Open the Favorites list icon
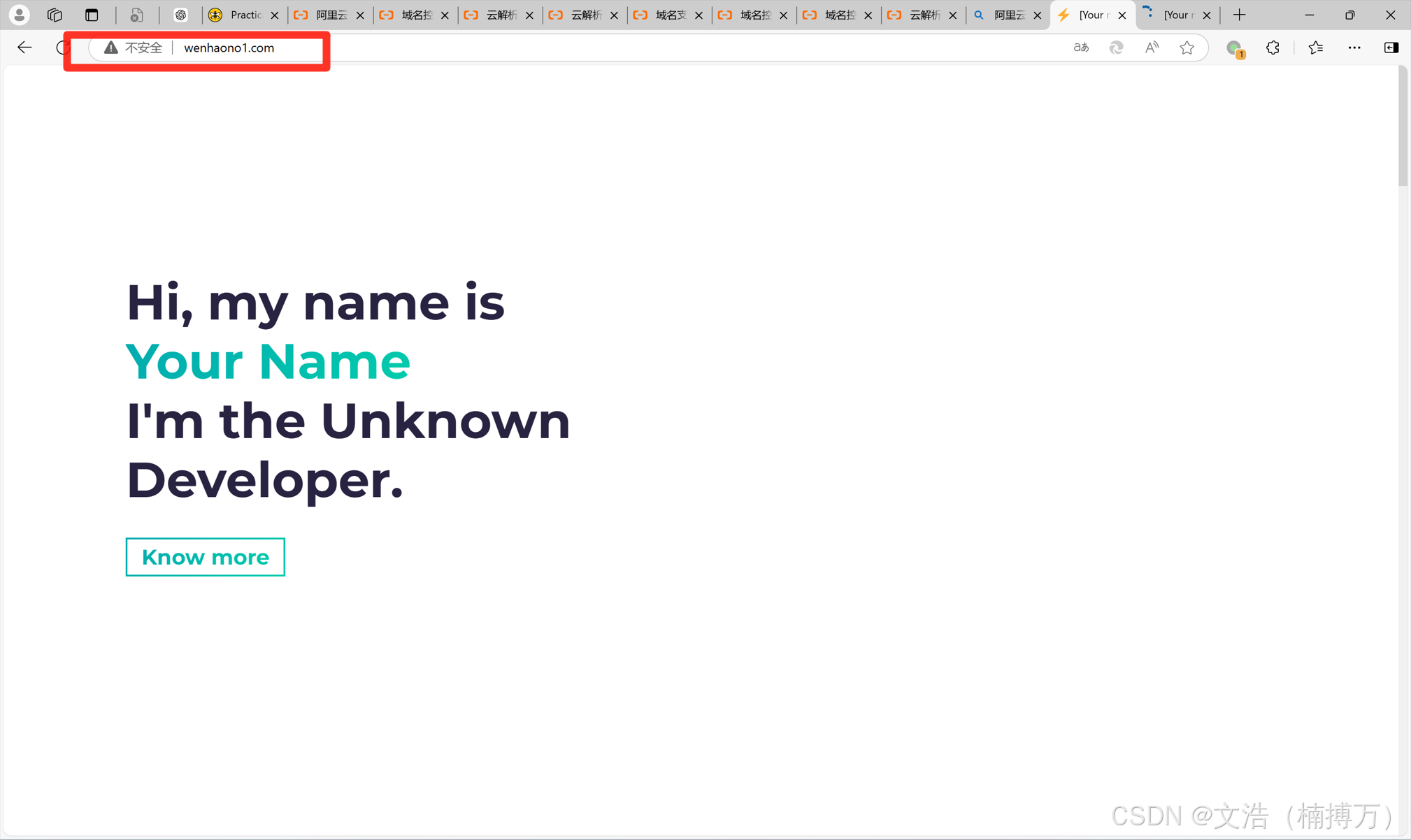 [x=1315, y=48]
